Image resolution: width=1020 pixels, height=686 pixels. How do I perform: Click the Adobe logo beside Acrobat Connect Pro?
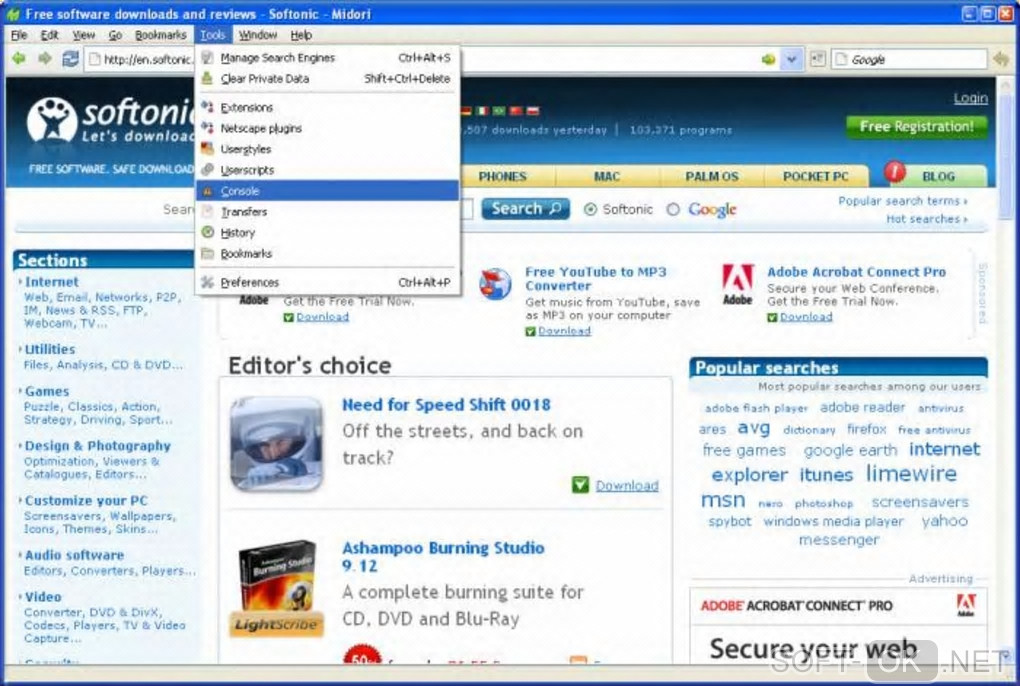[738, 284]
